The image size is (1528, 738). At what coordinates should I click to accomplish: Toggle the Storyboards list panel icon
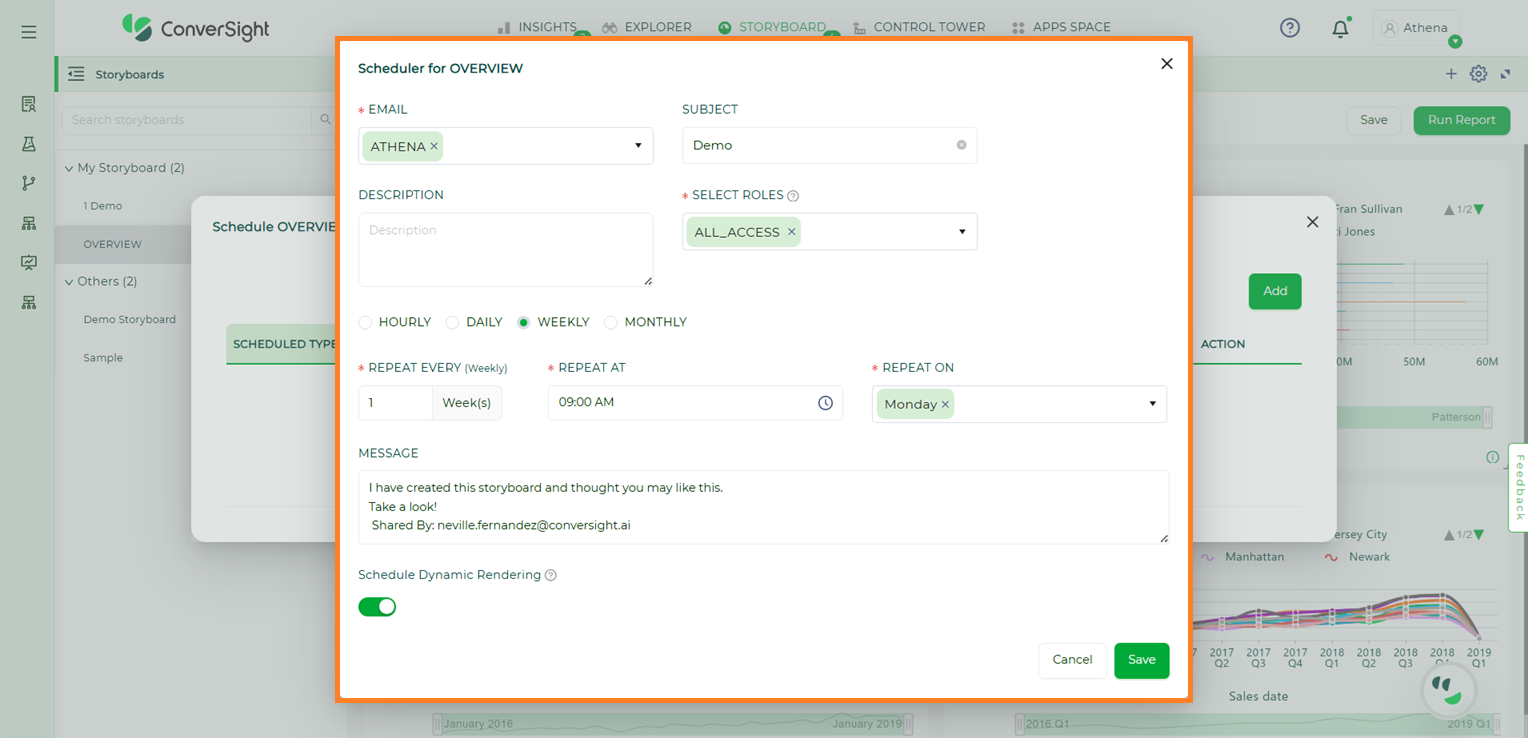pyautogui.click(x=76, y=74)
